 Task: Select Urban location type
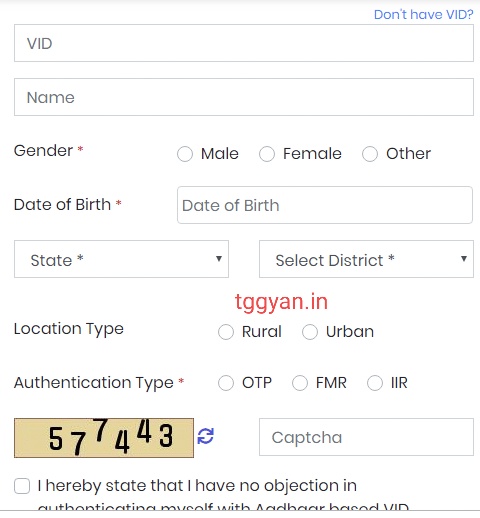click(x=310, y=332)
